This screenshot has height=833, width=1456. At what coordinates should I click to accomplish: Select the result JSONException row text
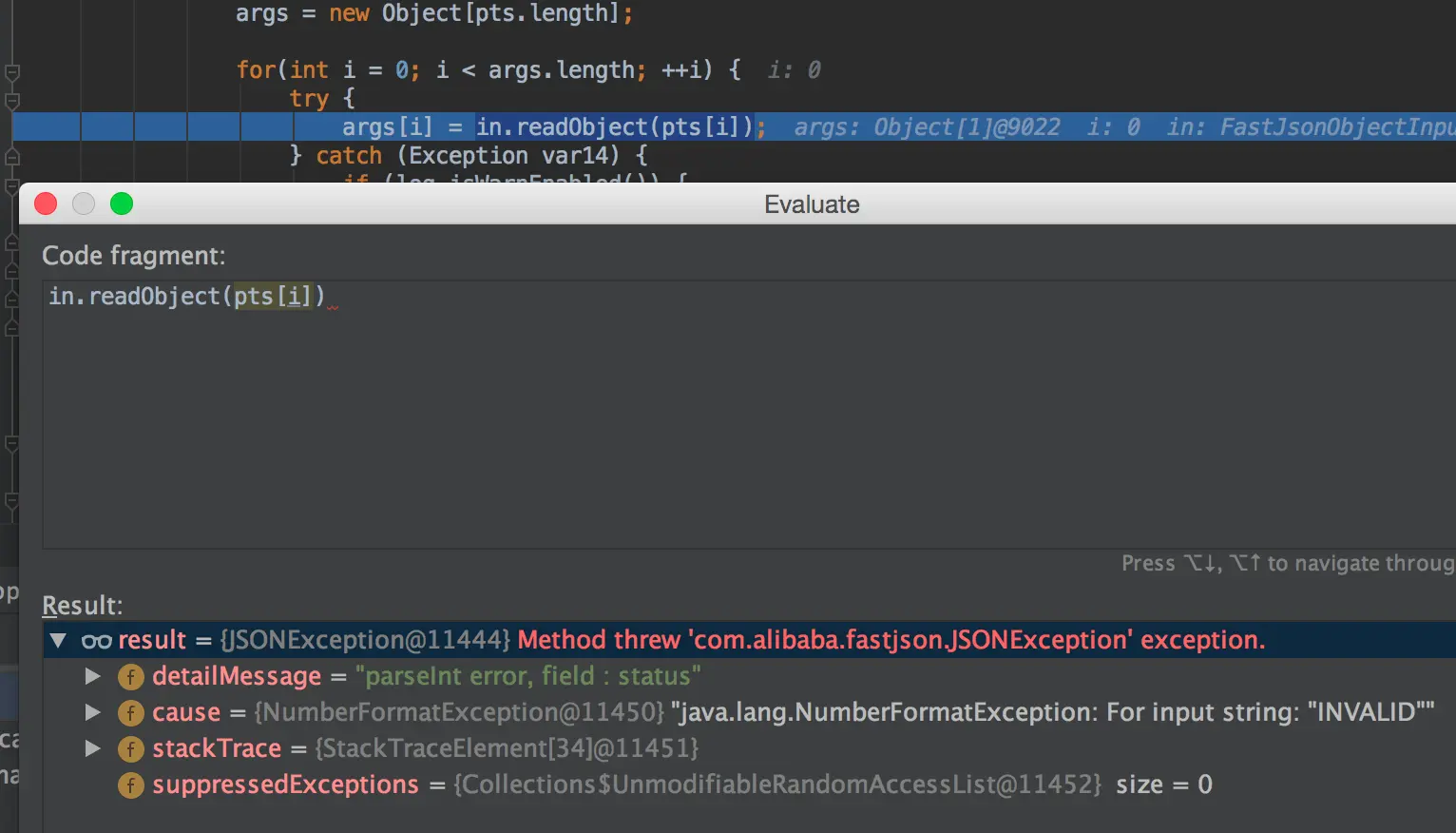pos(692,640)
